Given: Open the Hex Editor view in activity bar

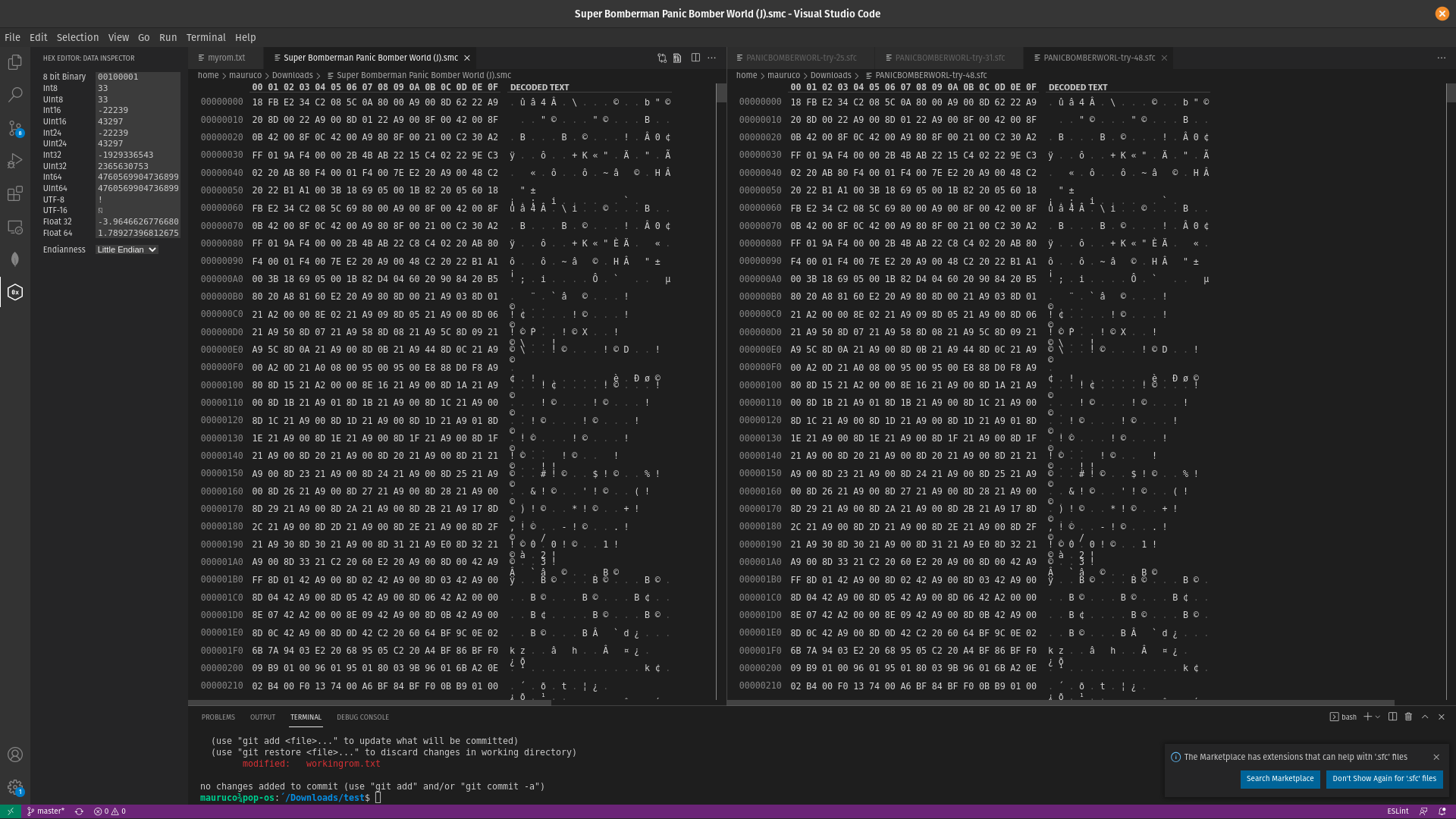Looking at the screenshot, I should 15,292.
